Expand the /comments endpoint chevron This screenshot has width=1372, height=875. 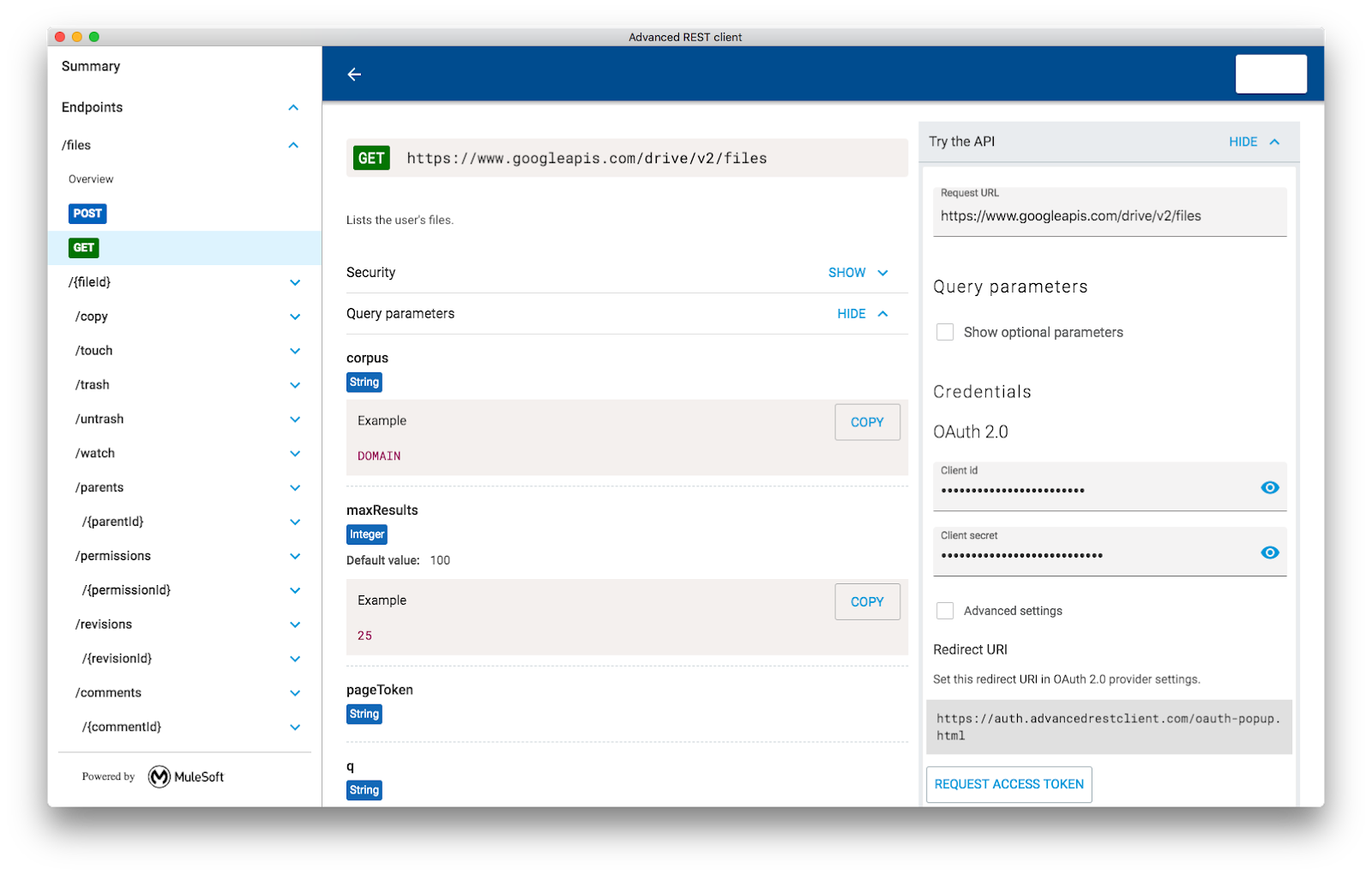(295, 693)
